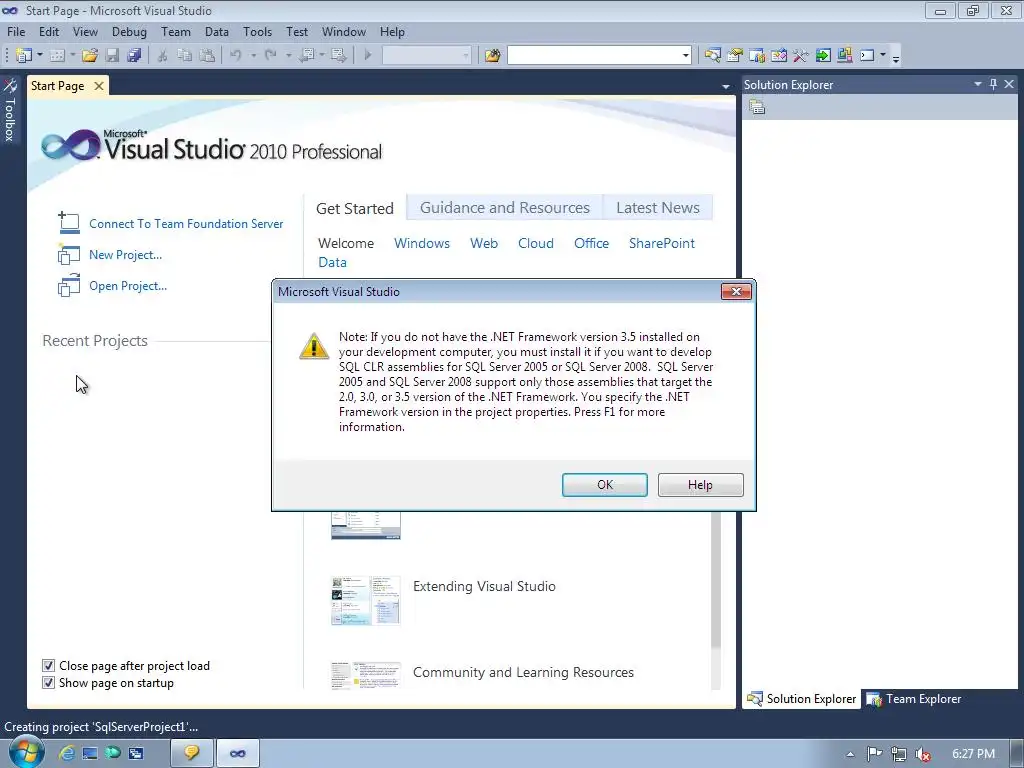Open the Find combo box dropdown arrow
1024x768 pixels.
point(685,56)
